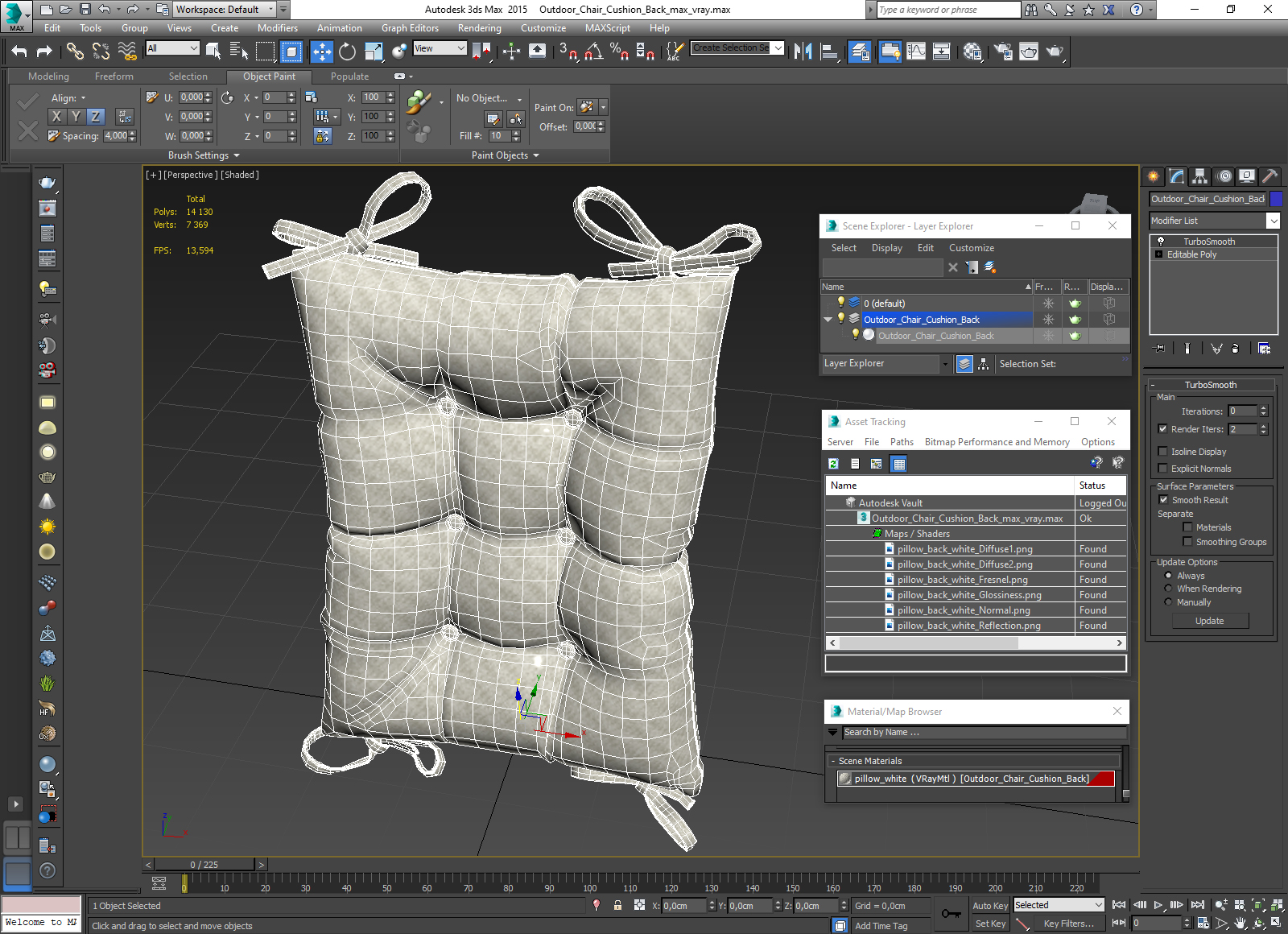Expand Editable Poly in modifier stack

1159,254
